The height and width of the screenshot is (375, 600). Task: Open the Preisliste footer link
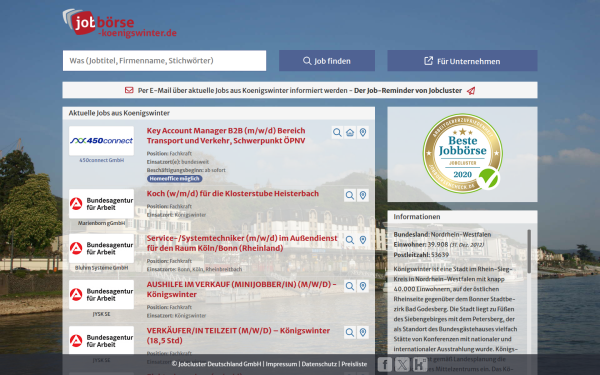354,364
